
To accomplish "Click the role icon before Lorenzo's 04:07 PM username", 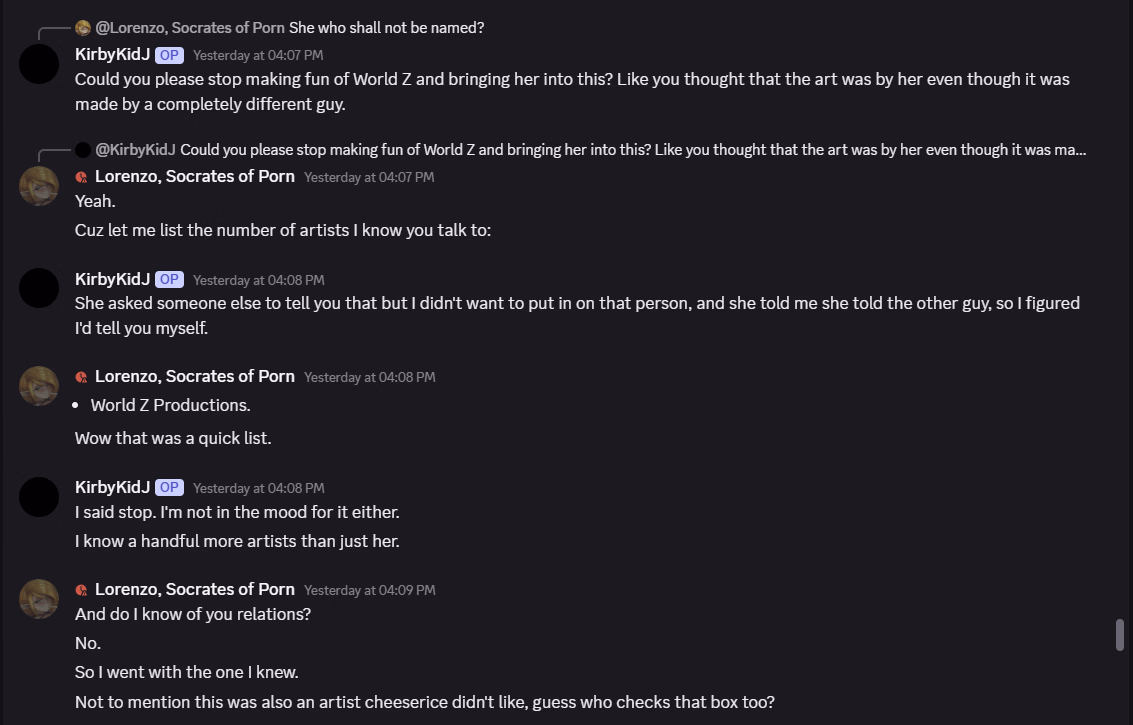I will point(82,177).
